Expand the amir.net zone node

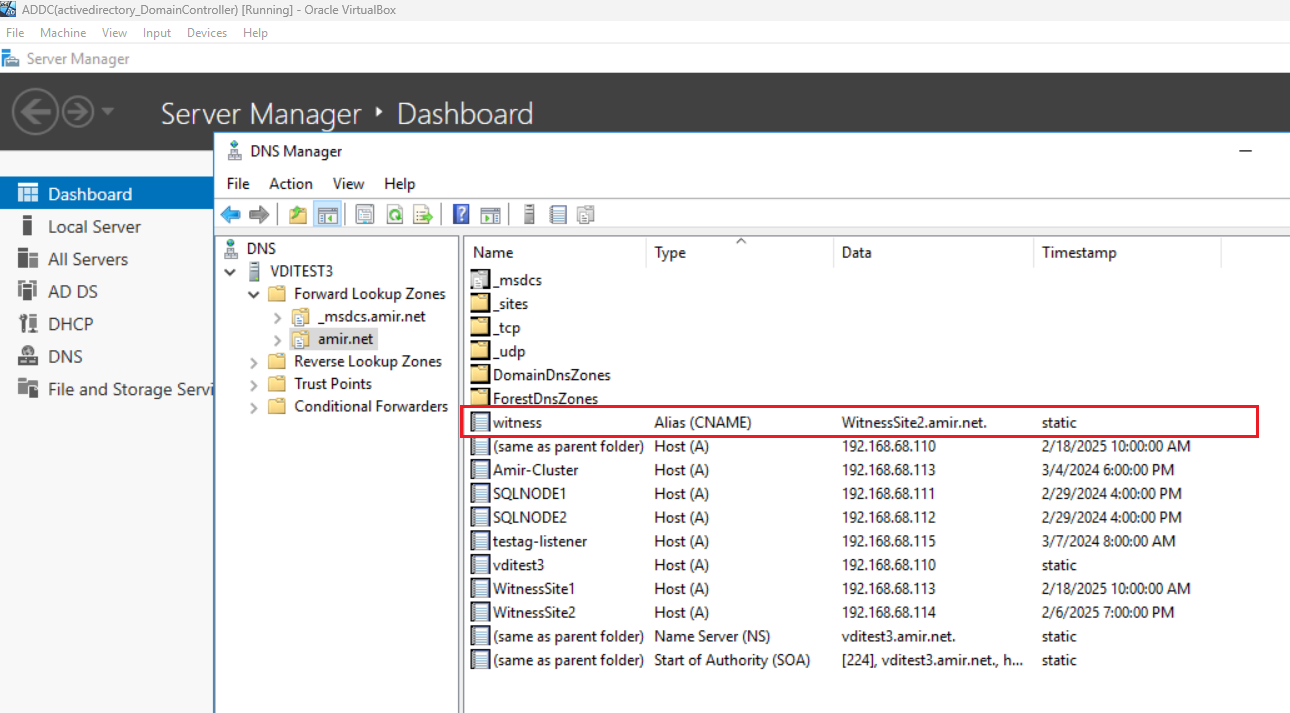click(277, 340)
